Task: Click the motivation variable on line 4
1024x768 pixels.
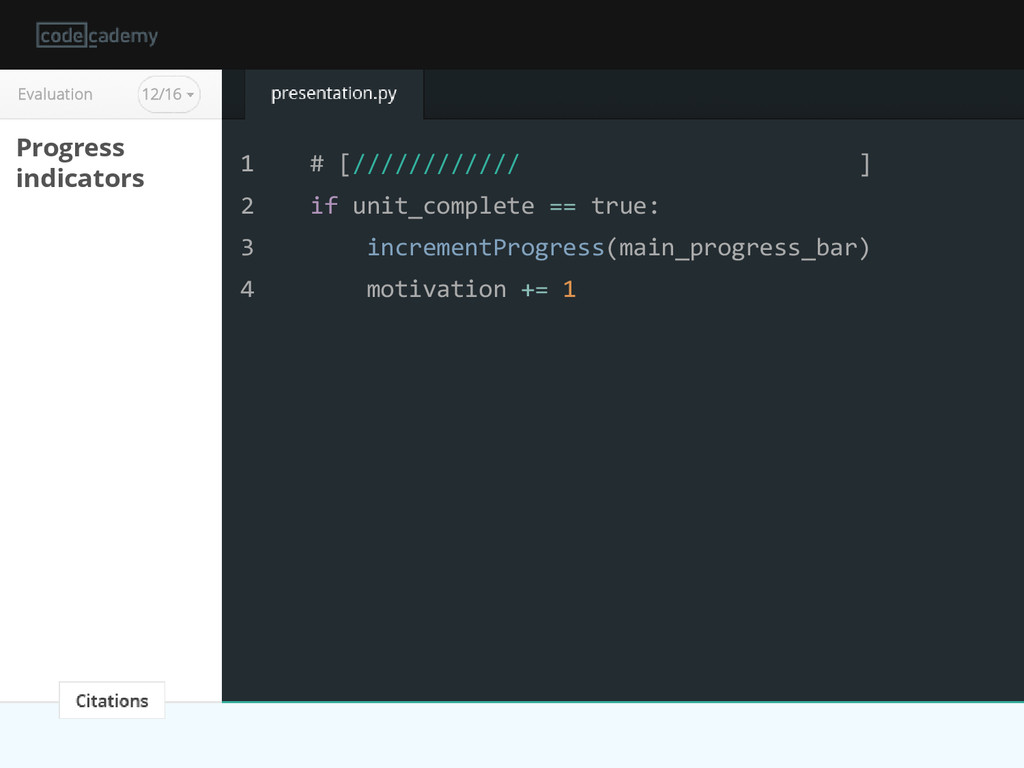Action: pos(436,289)
